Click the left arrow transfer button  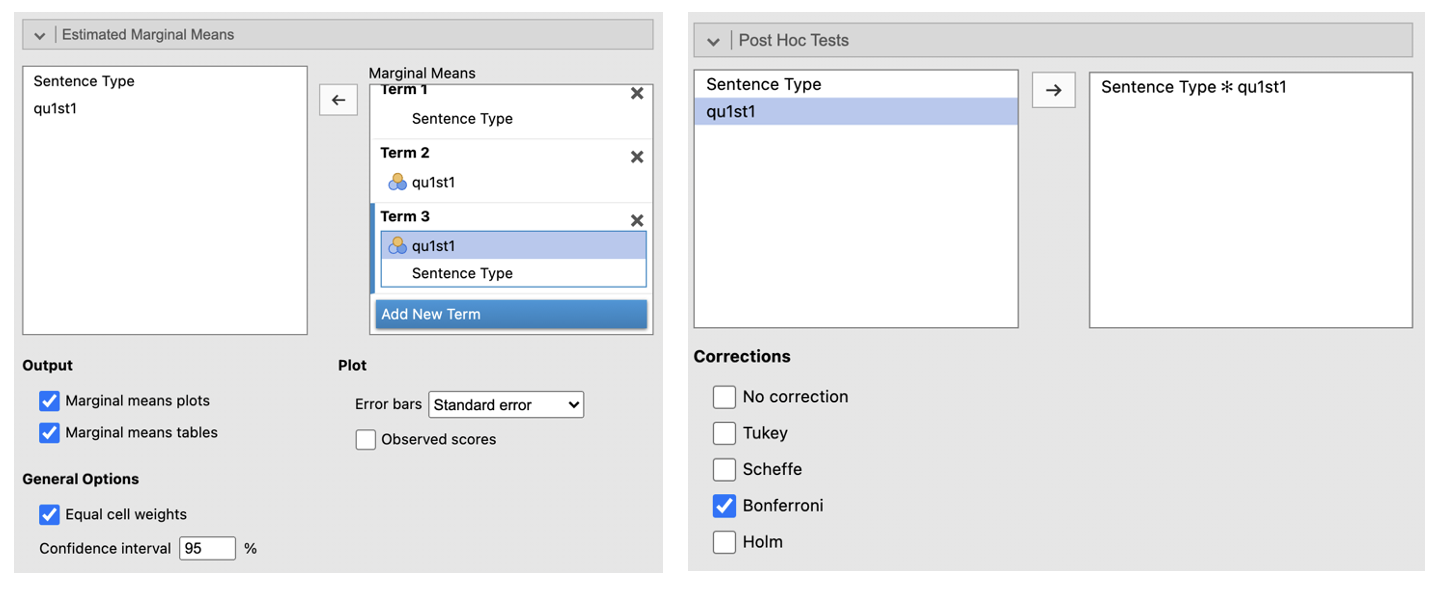tap(338, 100)
